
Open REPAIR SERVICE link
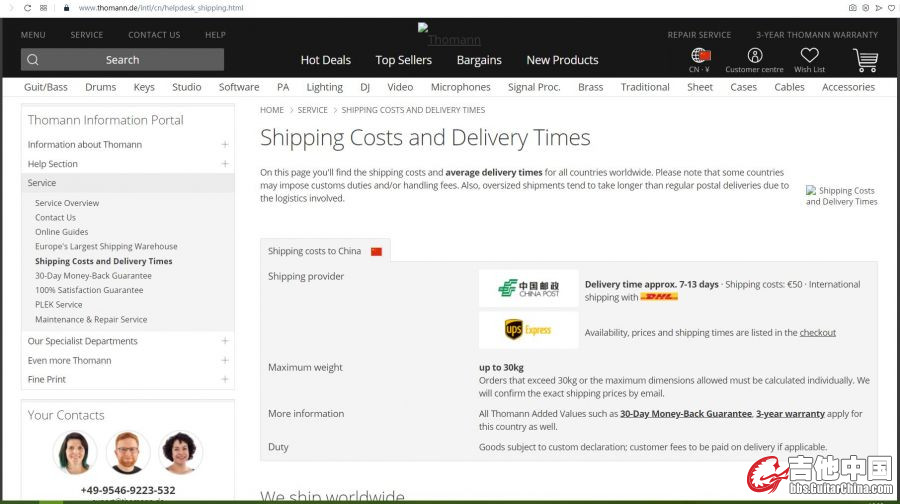pos(699,35)
